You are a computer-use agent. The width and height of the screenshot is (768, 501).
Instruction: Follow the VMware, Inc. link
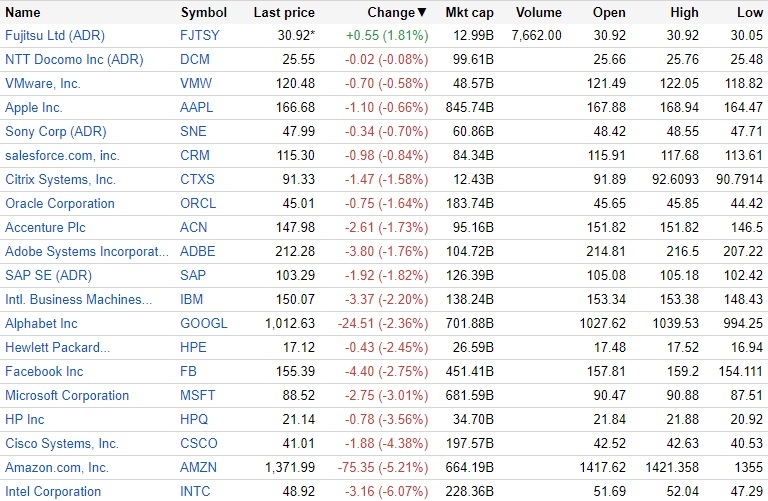pyautogui.click(x=43, y=84)
